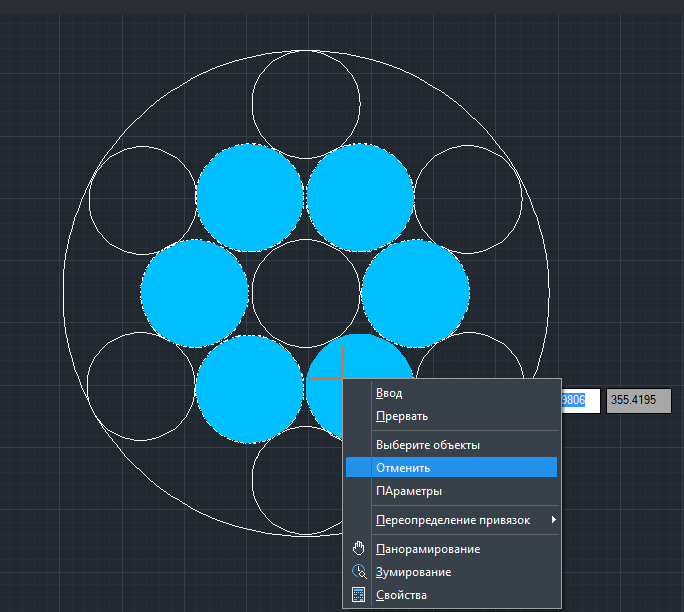684x612 pixels.
Task: Click the zoom magnifier icon
Action: click(359, 571)
